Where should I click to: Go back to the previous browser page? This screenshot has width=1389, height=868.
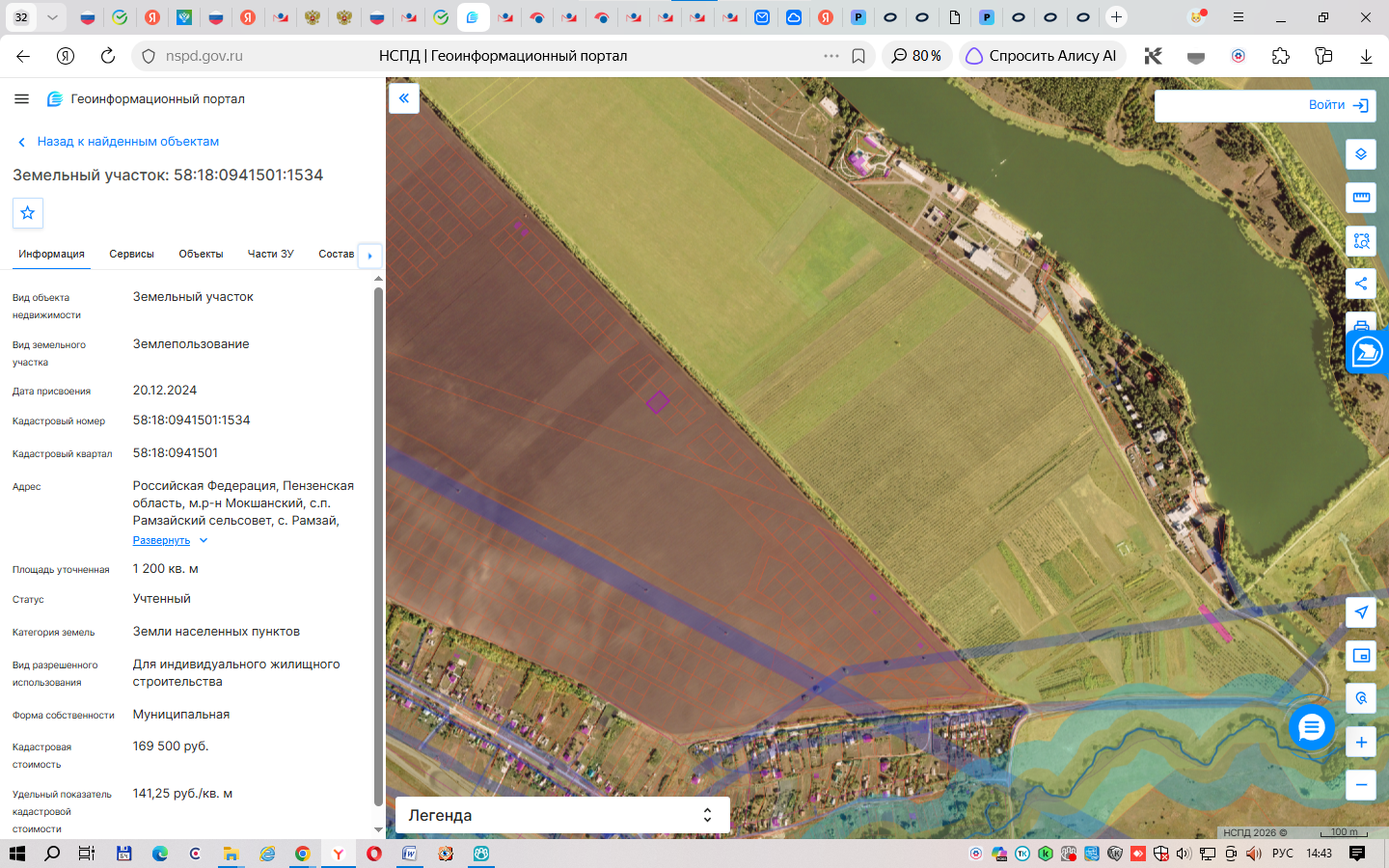coord(23,56)
